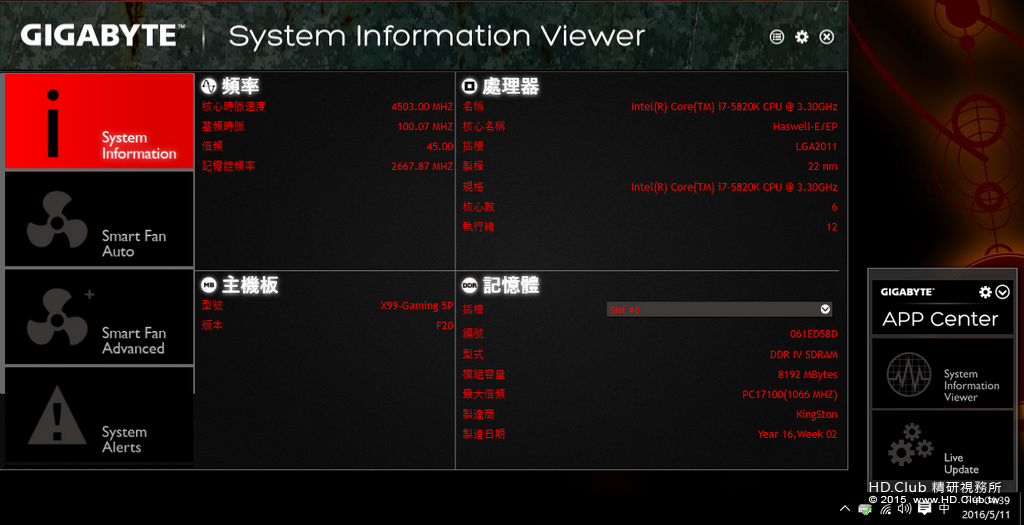Image resolution: width=1024 pixels, height=525 pixels.
Task: Open System Information Viewer settings gear
Action: (801, 37)
